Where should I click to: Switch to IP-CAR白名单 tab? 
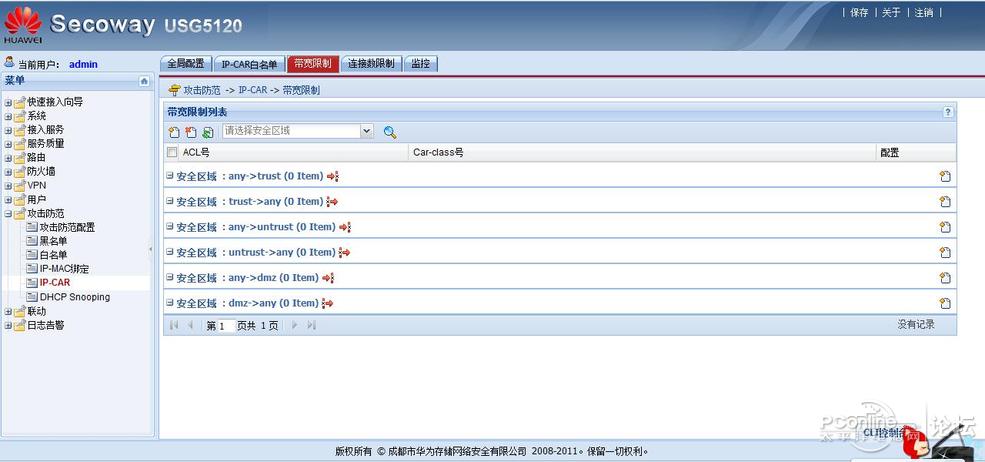pos(249,64)
